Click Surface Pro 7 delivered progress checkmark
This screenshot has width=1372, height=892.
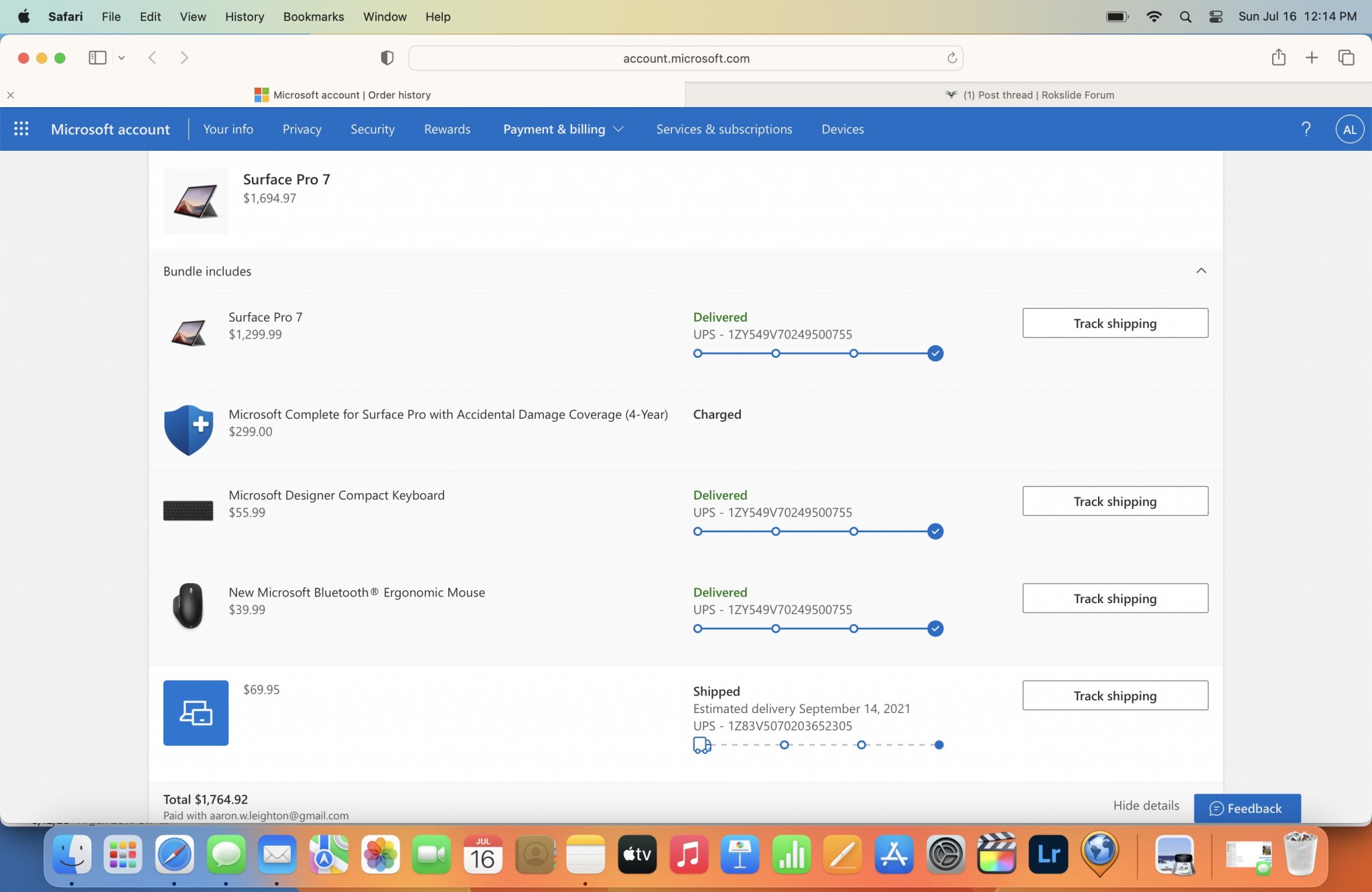[935, 353]
